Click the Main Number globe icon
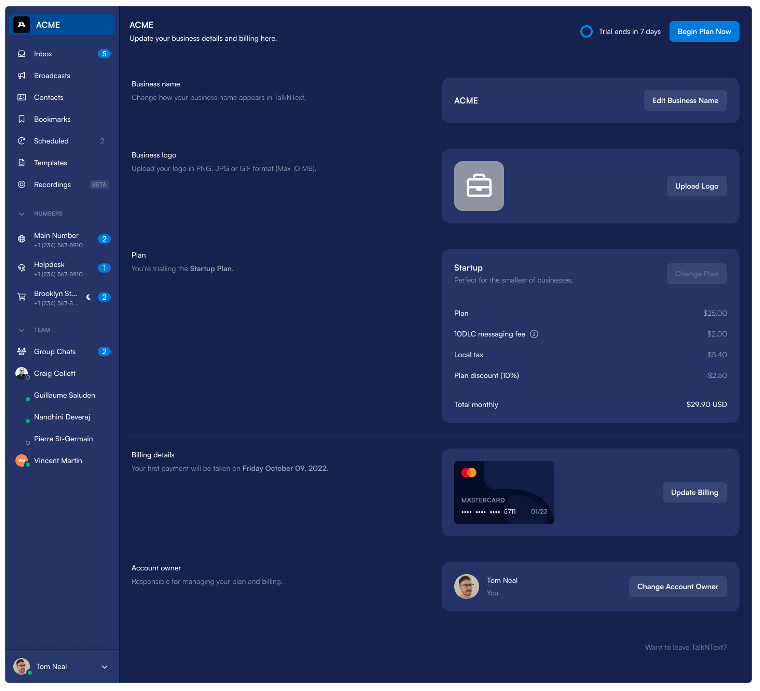This screenshot has height=691, width=760. tap(21, 239)
